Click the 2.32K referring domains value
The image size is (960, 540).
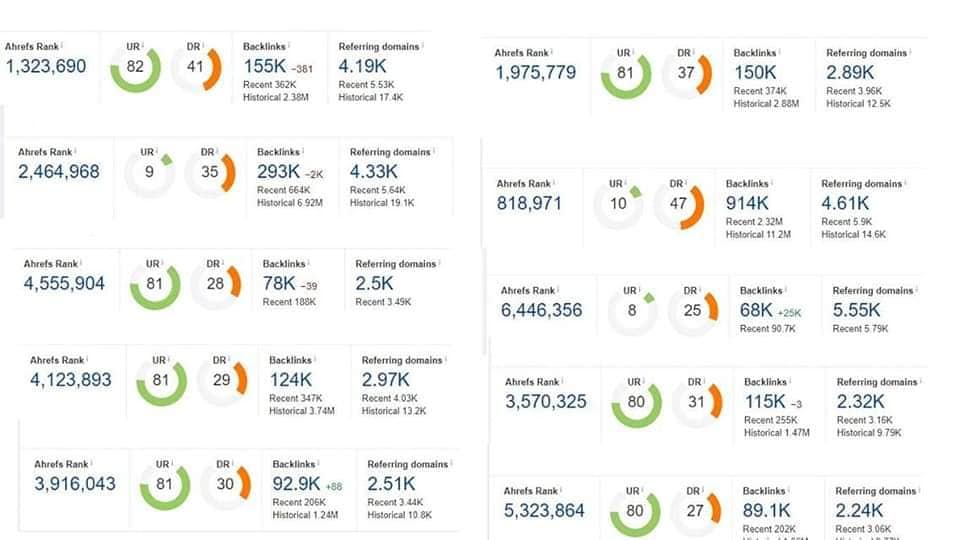pyautogui.click(x=861, y=402)
